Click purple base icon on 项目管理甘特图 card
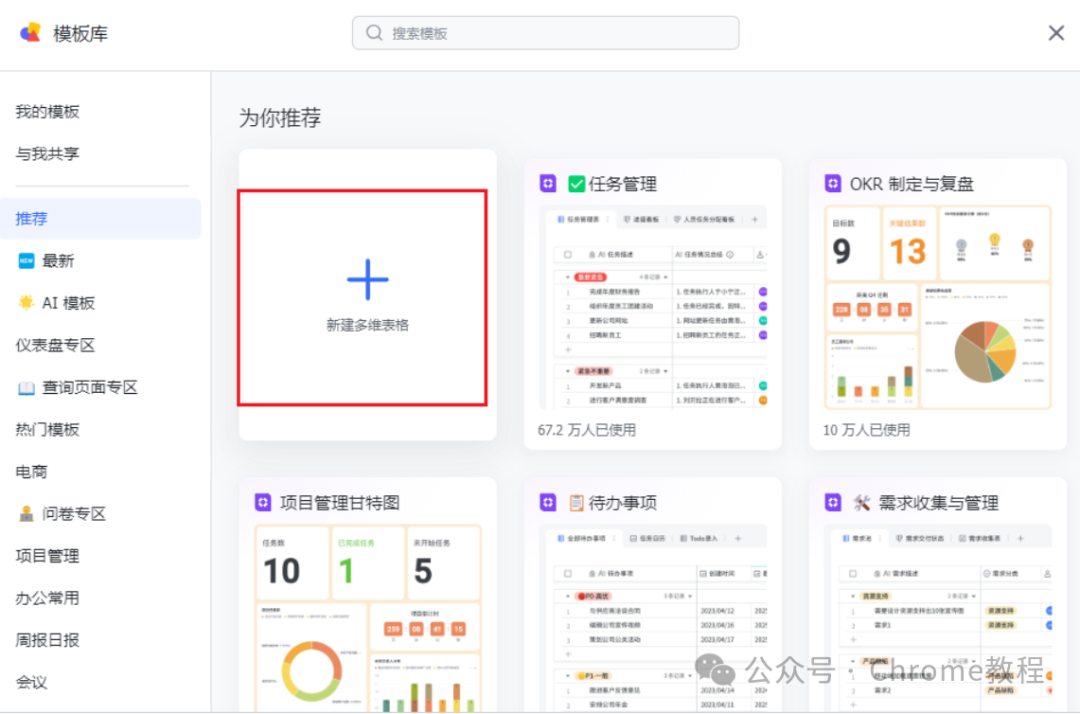Viewport: 1080px width, 714px height. [x=263, y=503]
